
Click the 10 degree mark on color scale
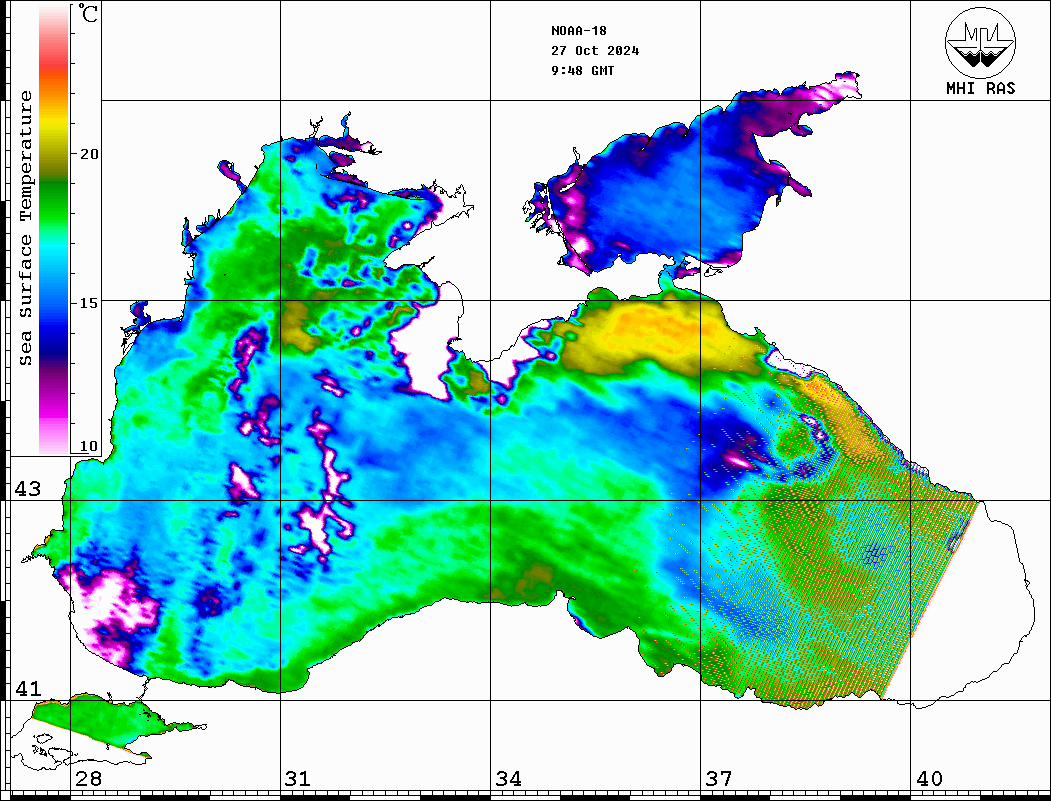(x=90, y=446)
